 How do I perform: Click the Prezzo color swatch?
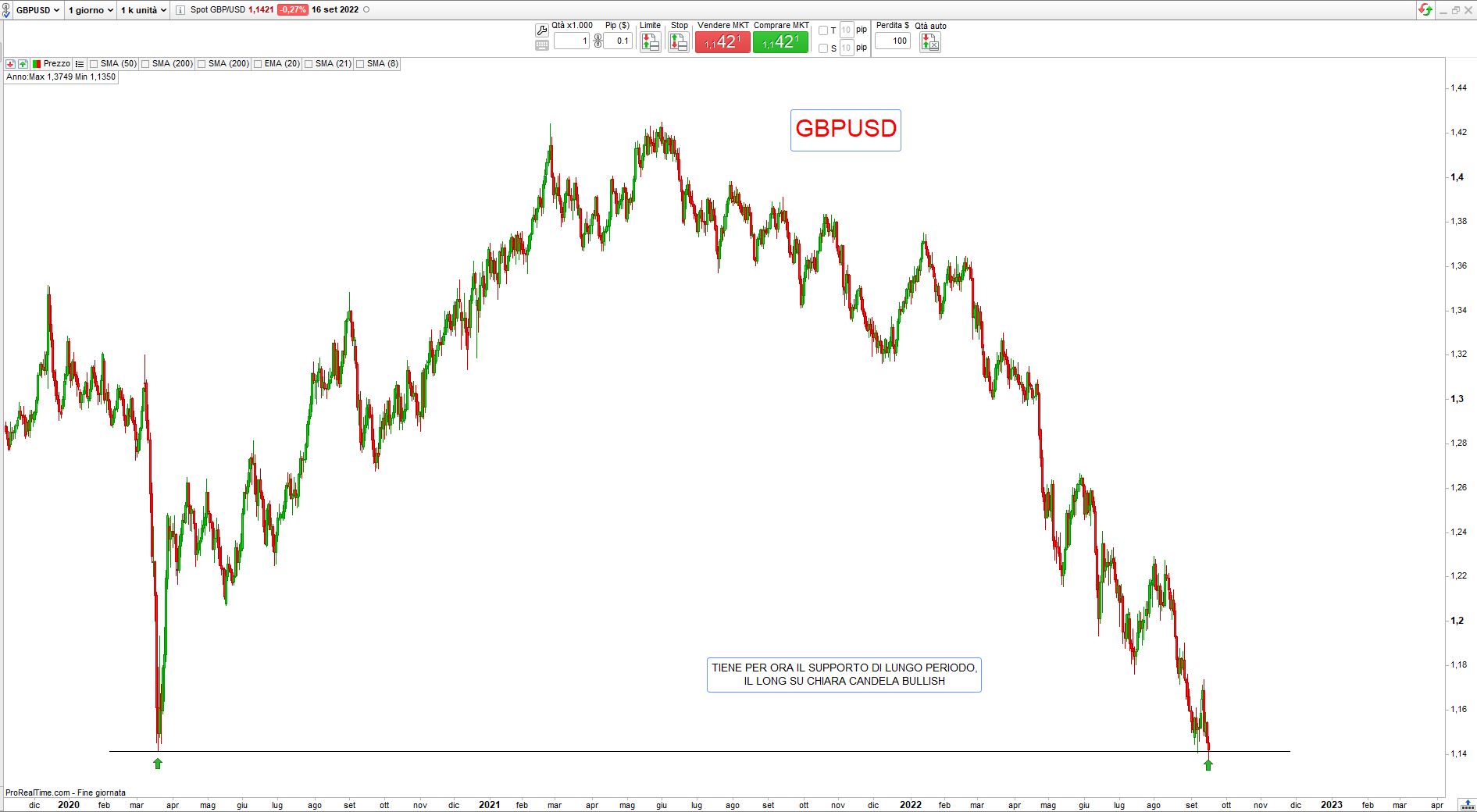[37, 64]
